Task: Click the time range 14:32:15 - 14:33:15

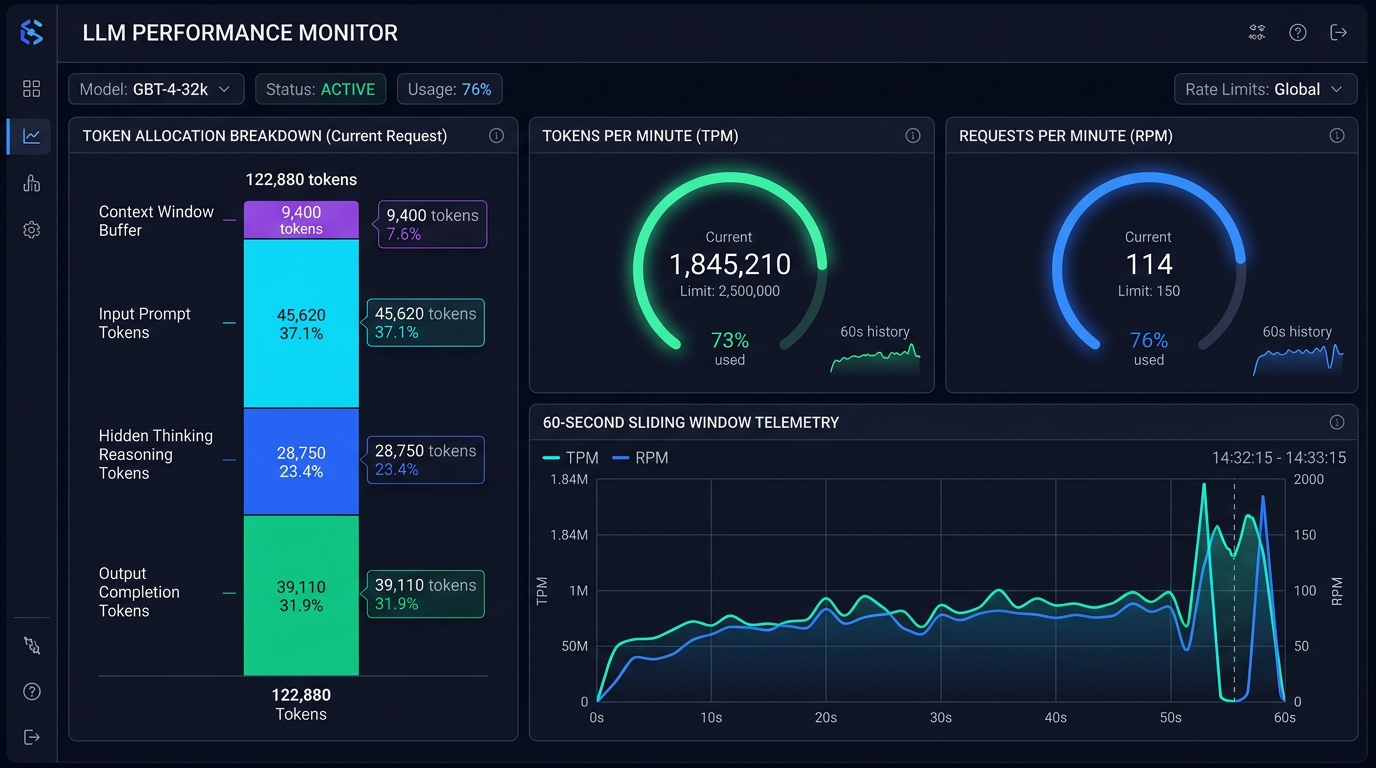Action: [1279, 458]
